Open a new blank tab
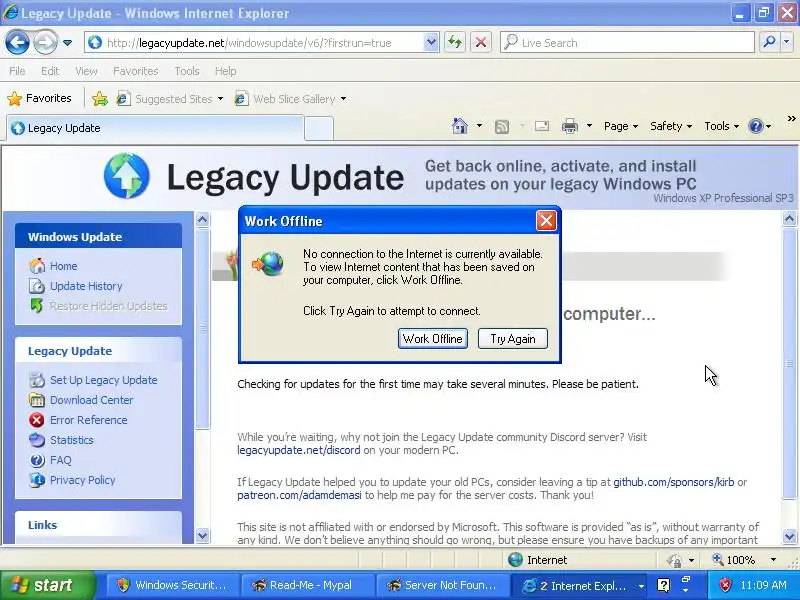 [319, 128]
